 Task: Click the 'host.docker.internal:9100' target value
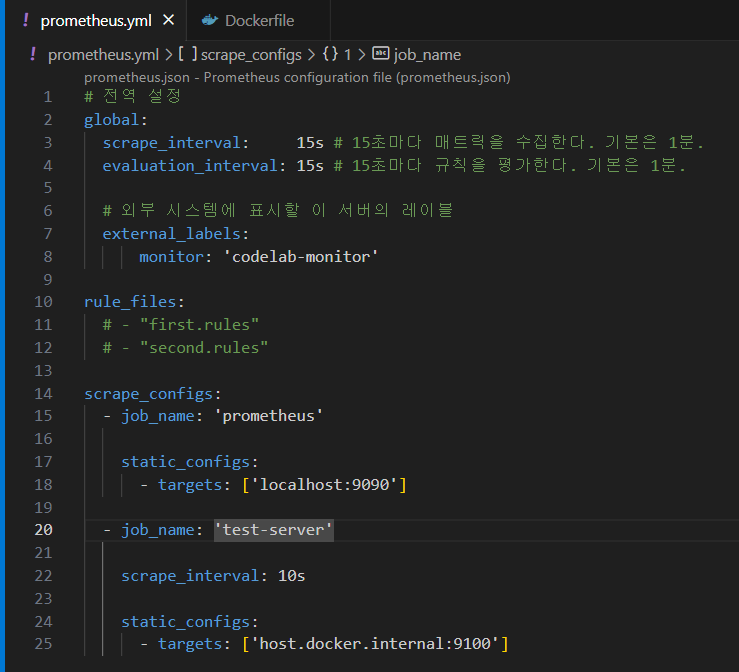[375, 643]
